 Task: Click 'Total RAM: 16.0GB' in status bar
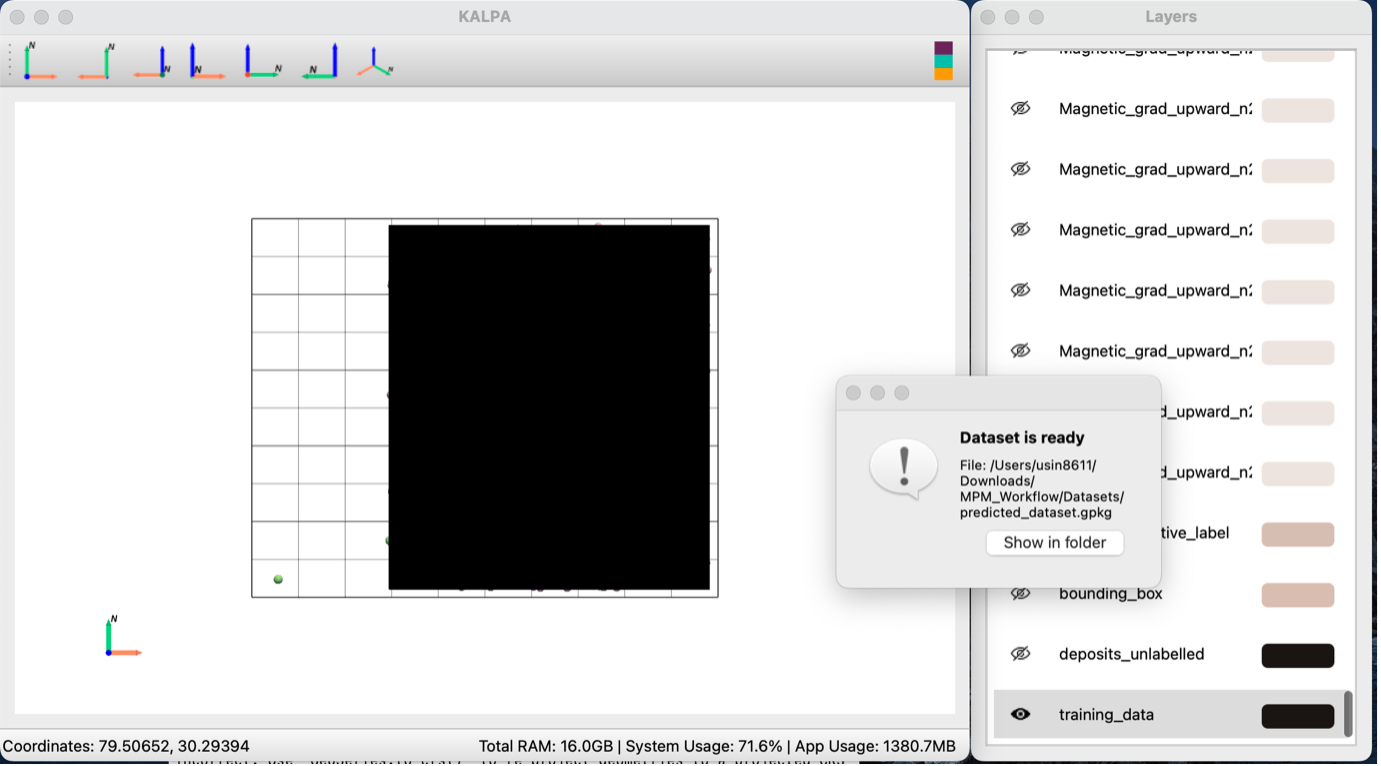(x=547, y=746)
